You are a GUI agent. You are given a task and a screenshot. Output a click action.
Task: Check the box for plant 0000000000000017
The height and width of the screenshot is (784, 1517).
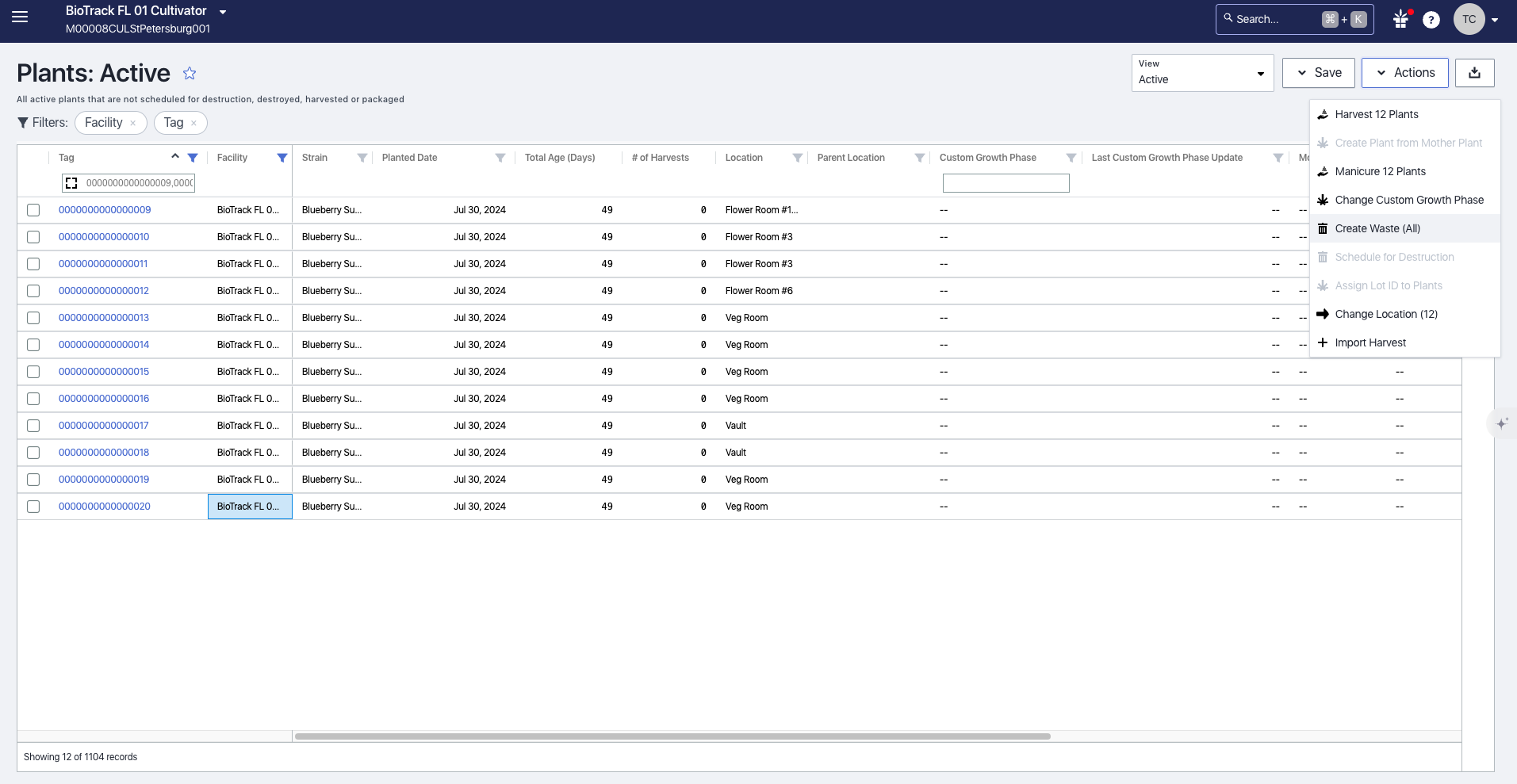pos(33,426)
